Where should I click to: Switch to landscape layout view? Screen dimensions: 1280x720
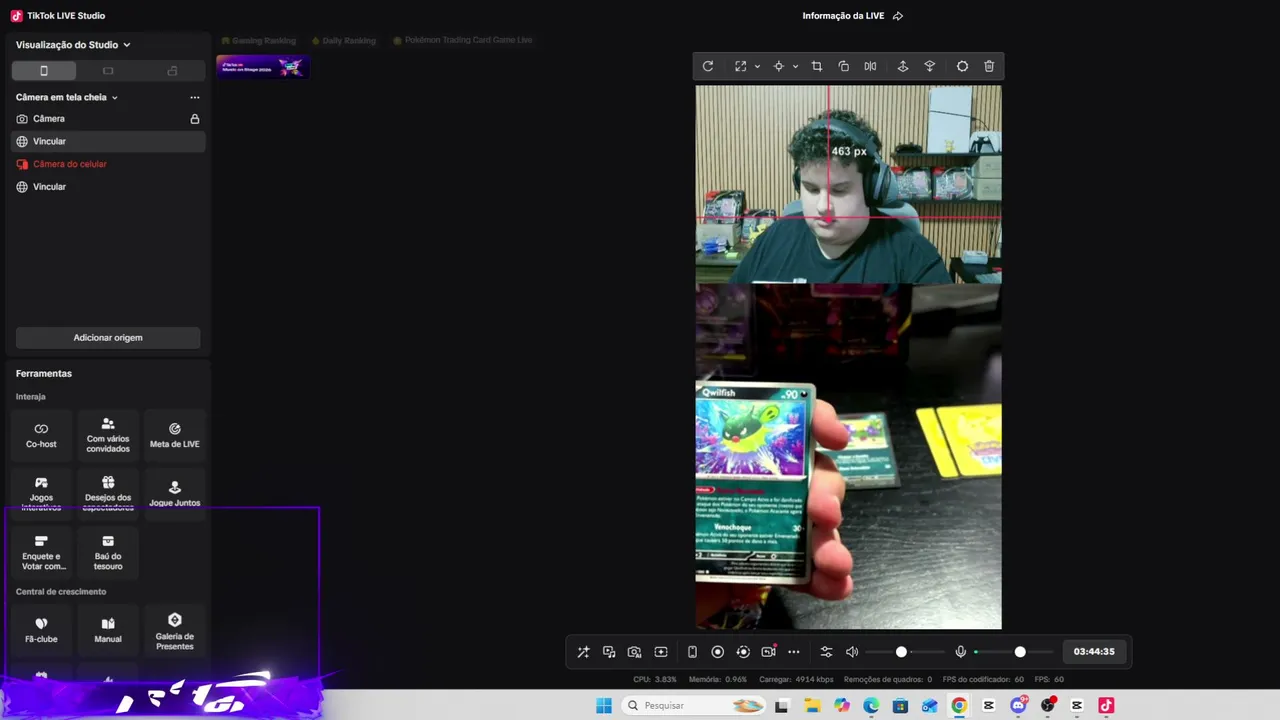coord(108,71)
